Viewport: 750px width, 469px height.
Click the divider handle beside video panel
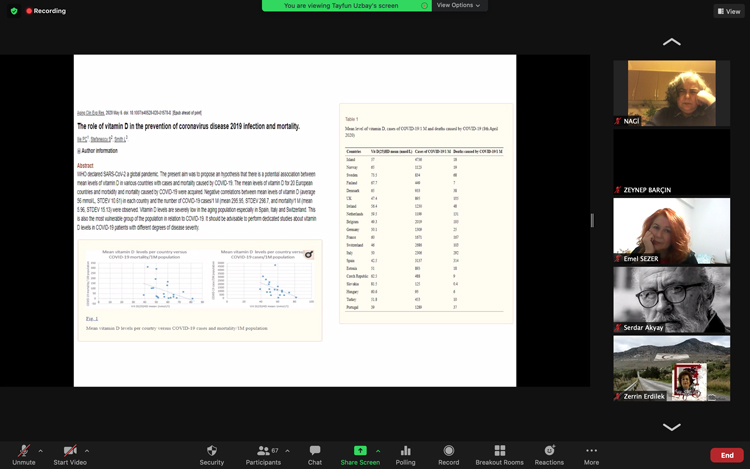tap(593, 220)
